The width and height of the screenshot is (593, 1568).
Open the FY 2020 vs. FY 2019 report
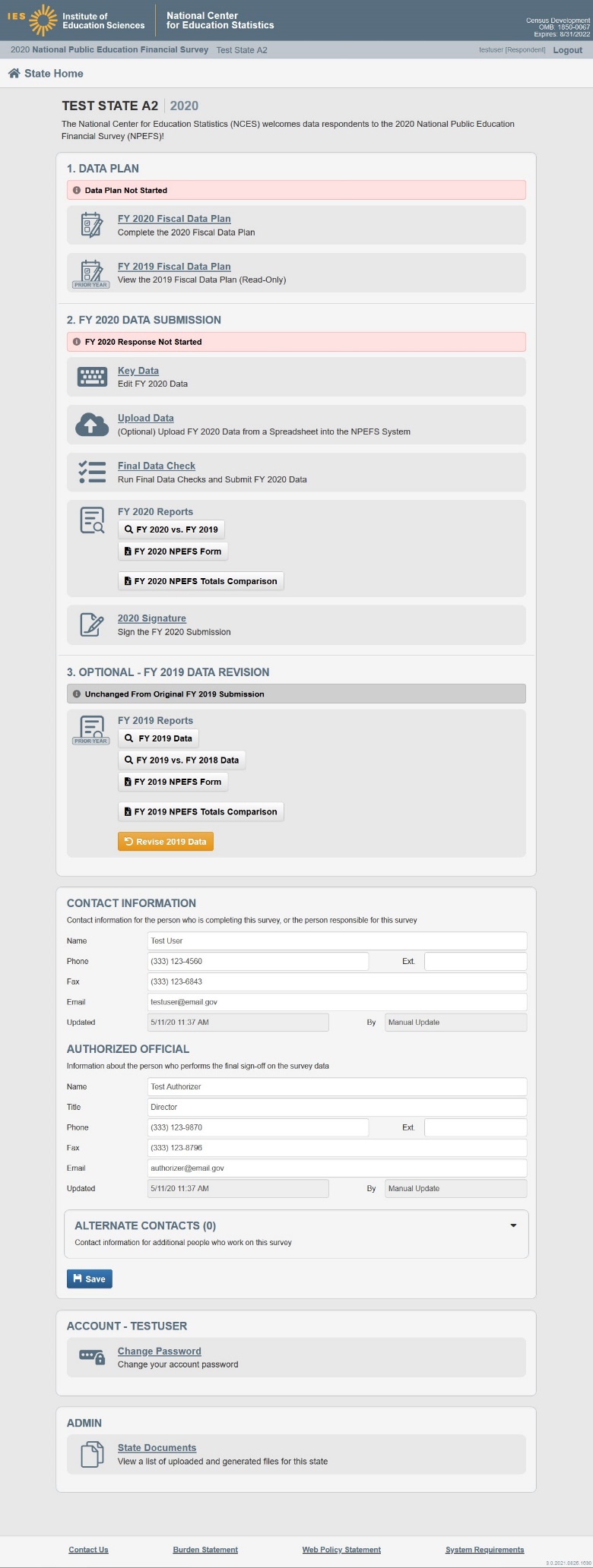171,530
